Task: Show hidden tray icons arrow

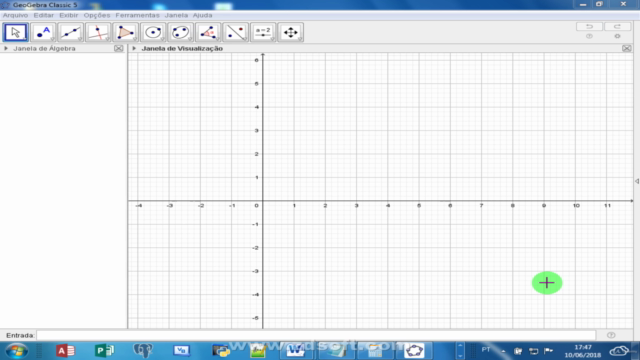Action: pyautogui.click(x=503, y=351)
